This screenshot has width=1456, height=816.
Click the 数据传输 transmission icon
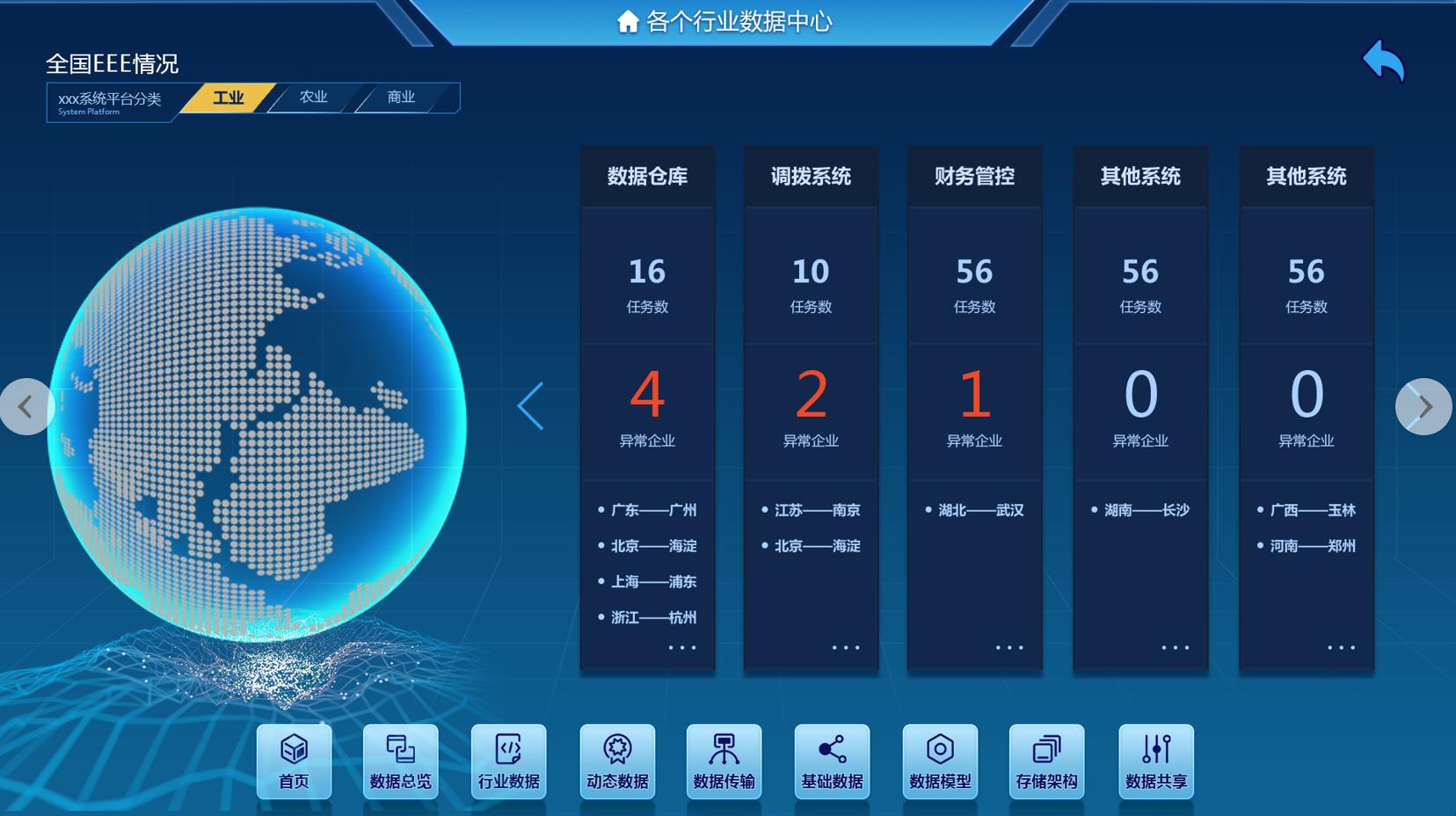[x=724, y=761]
